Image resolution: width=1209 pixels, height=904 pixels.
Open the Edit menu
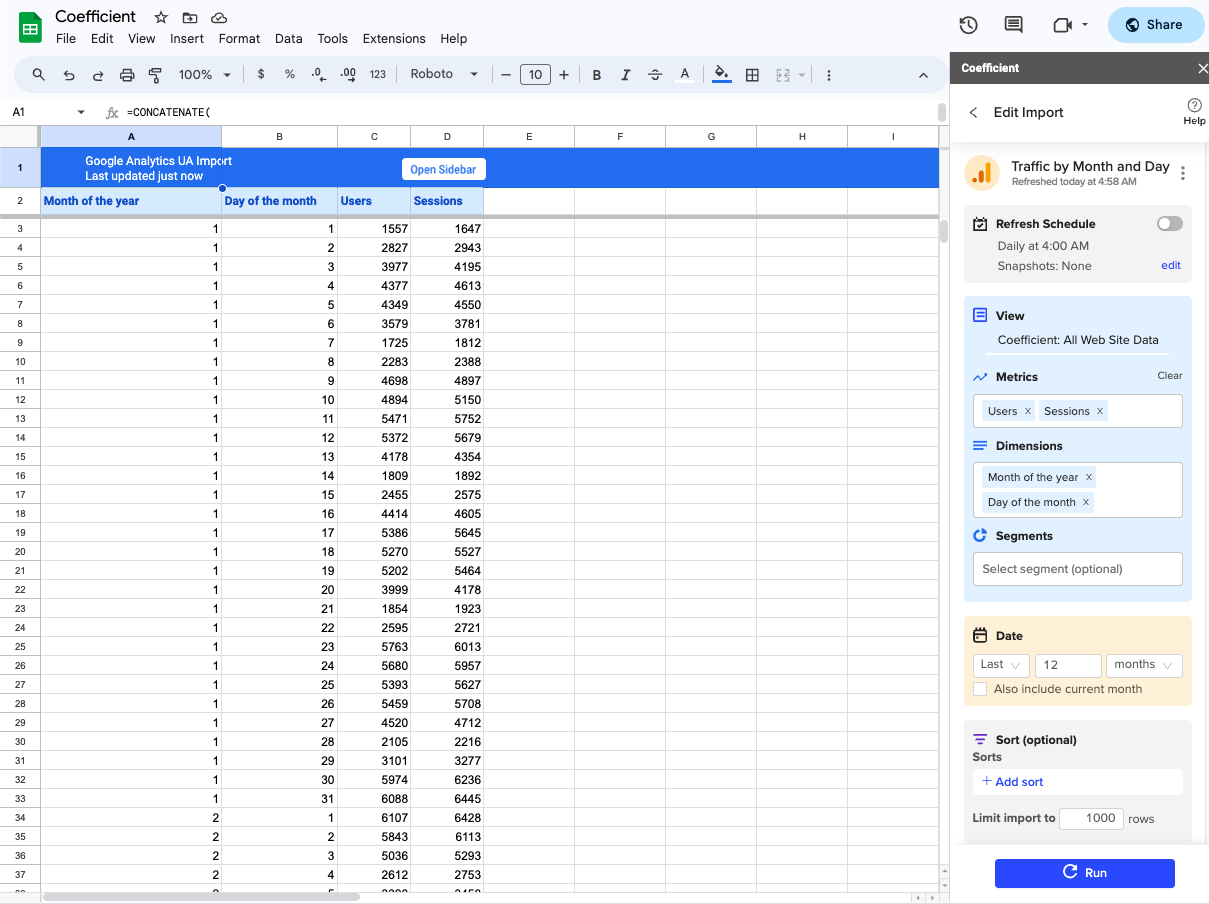click(102, 39)
